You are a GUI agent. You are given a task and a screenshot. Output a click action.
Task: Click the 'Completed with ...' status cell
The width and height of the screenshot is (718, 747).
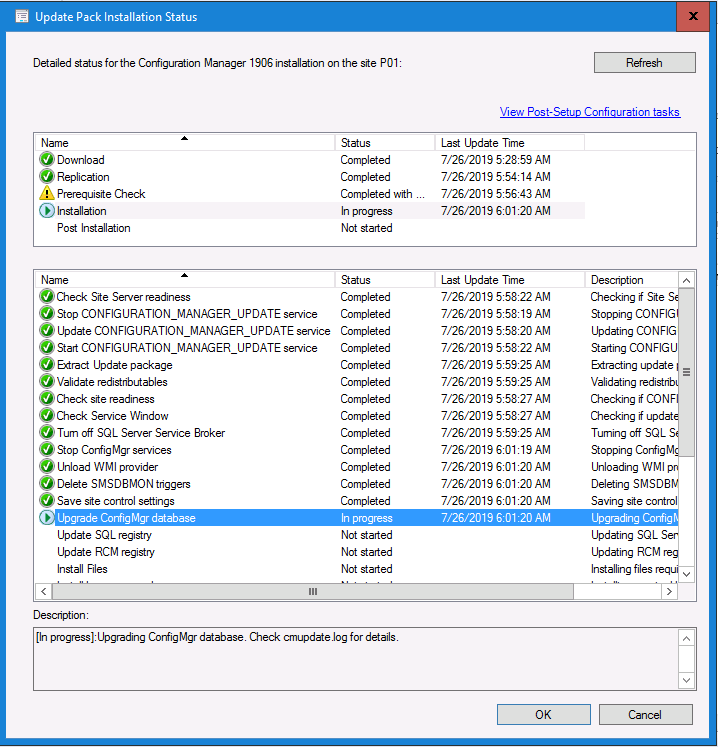[x=382, y=194]
